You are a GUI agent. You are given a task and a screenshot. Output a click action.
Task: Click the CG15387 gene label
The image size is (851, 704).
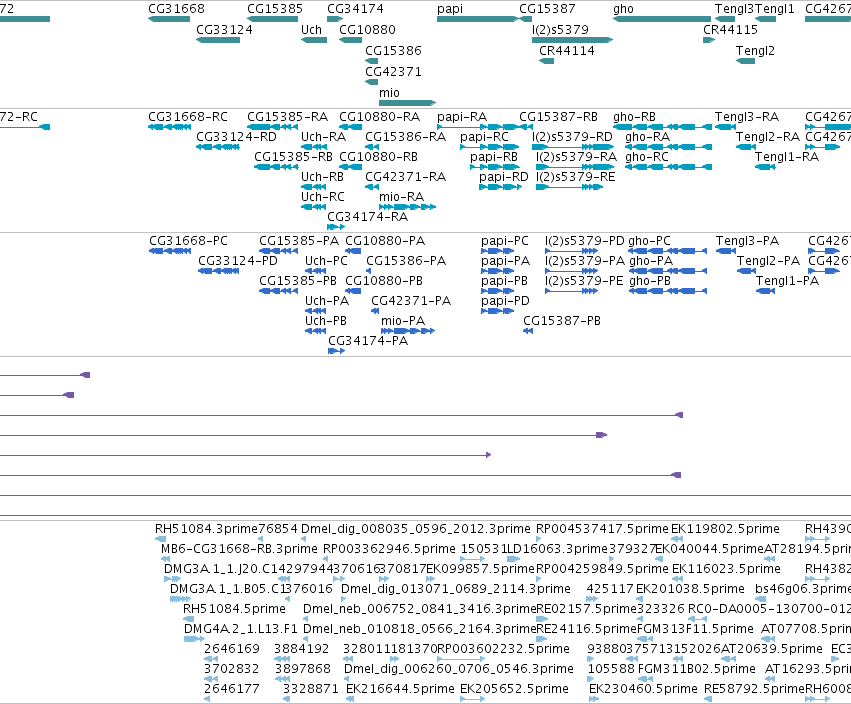(547, 9)
